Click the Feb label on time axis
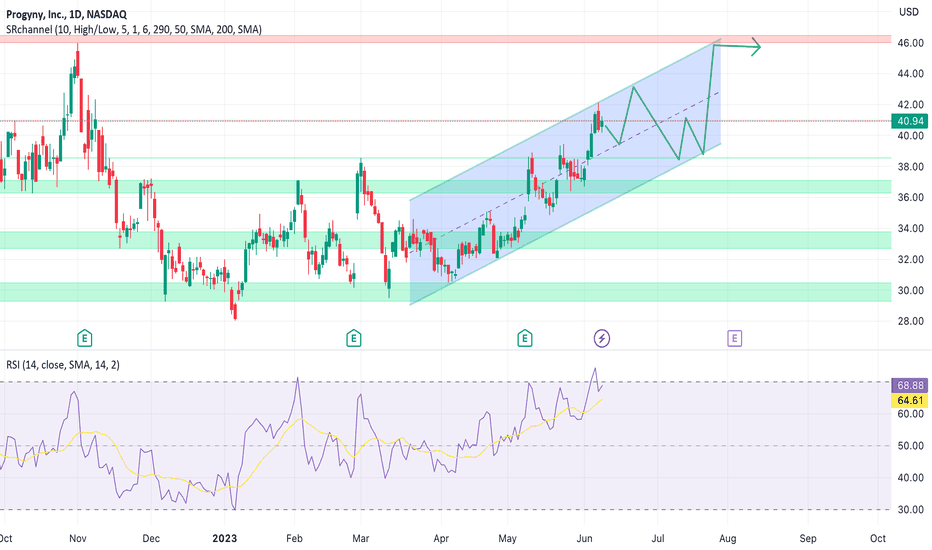Screen dimensions: 932x550 (x=294, y=538)
